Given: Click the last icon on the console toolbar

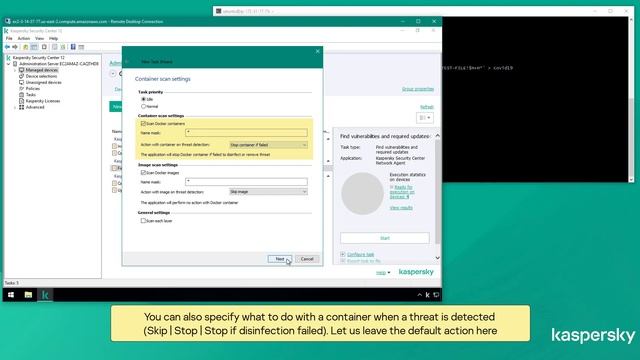Looking at the screenshot, I should click(81, 47).
